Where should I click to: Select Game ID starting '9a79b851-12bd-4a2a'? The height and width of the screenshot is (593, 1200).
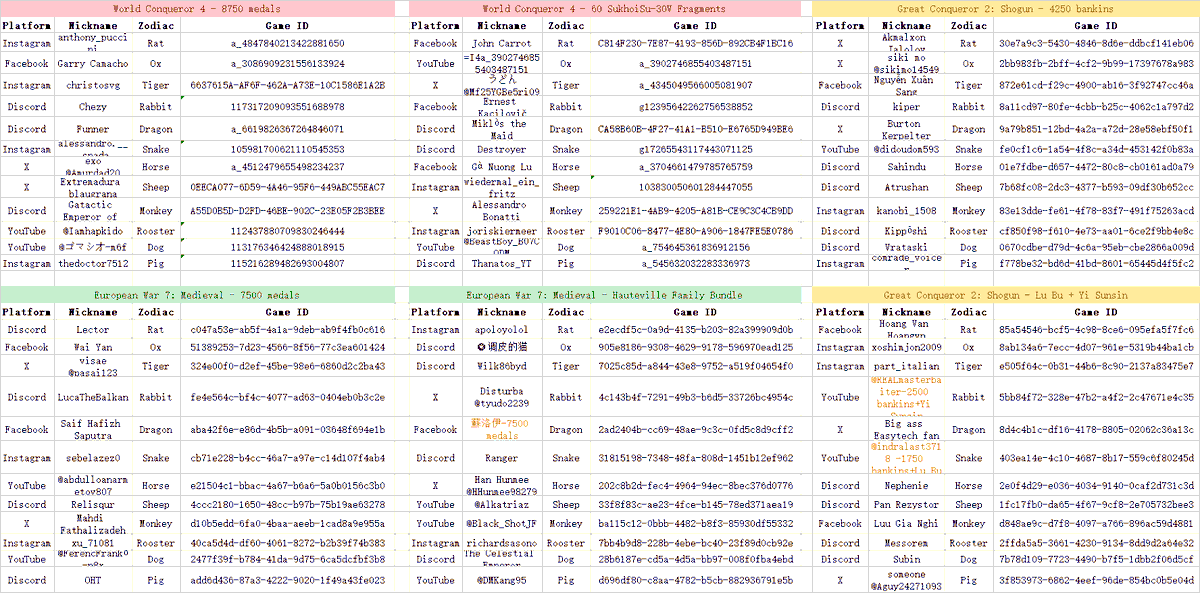point(1095,129)
